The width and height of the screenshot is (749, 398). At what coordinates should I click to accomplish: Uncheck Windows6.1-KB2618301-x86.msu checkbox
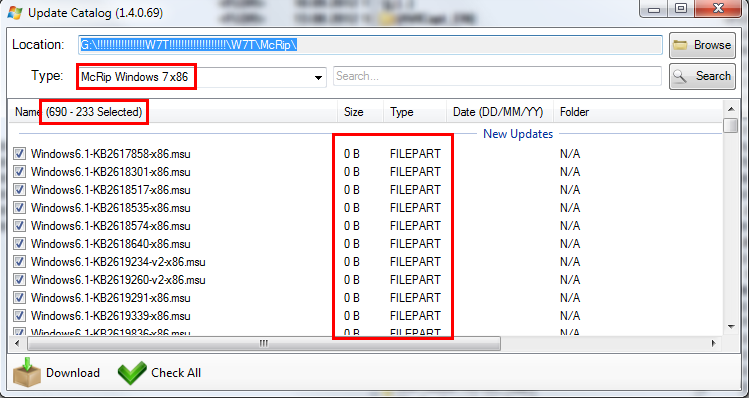pos(19,172)
